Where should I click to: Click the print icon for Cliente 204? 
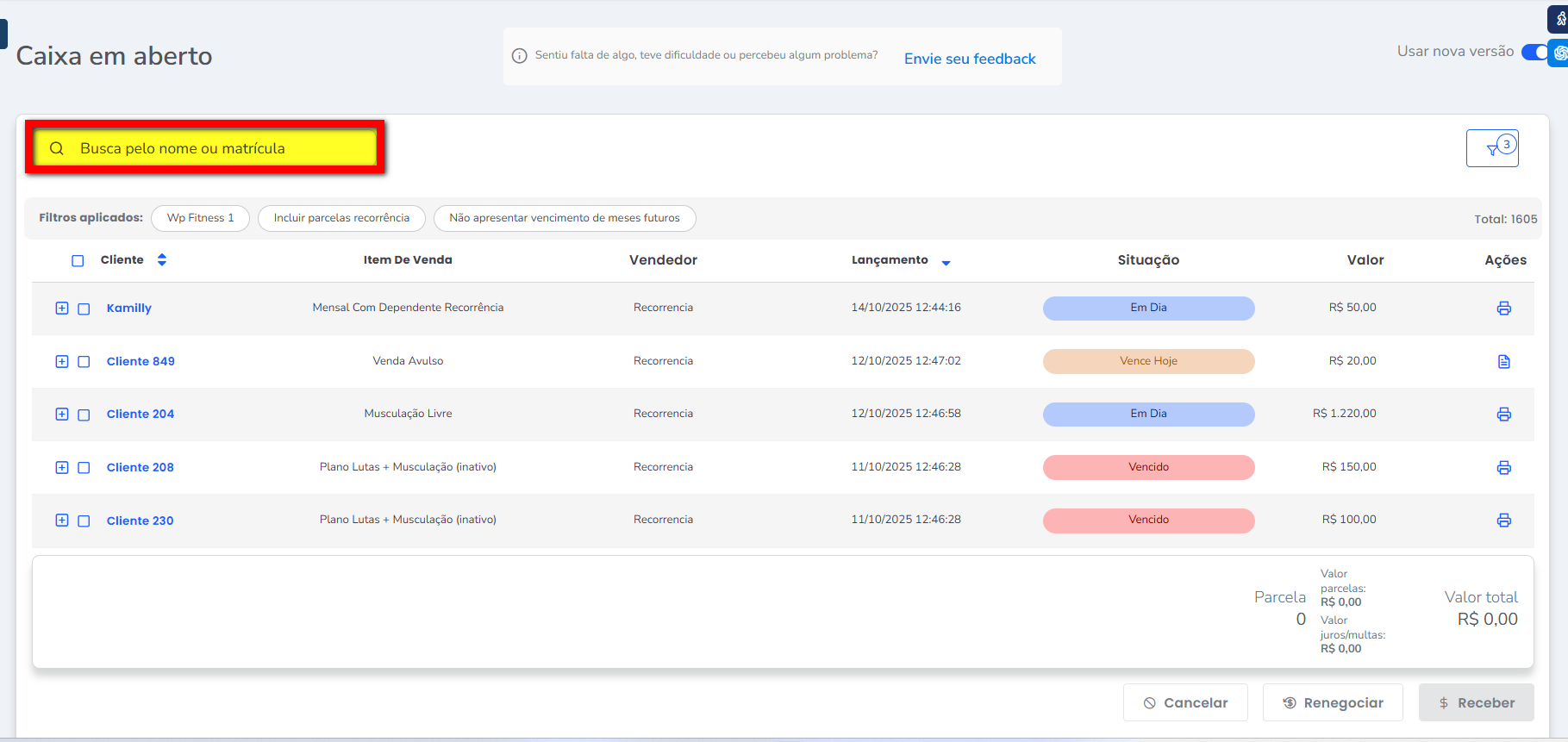coord(1503,415)
